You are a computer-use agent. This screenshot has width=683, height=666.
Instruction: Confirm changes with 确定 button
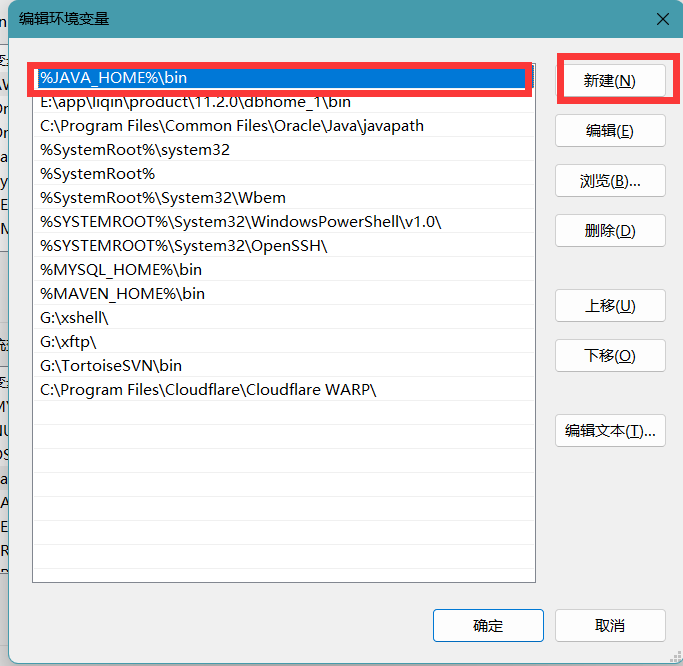point(488,626)
